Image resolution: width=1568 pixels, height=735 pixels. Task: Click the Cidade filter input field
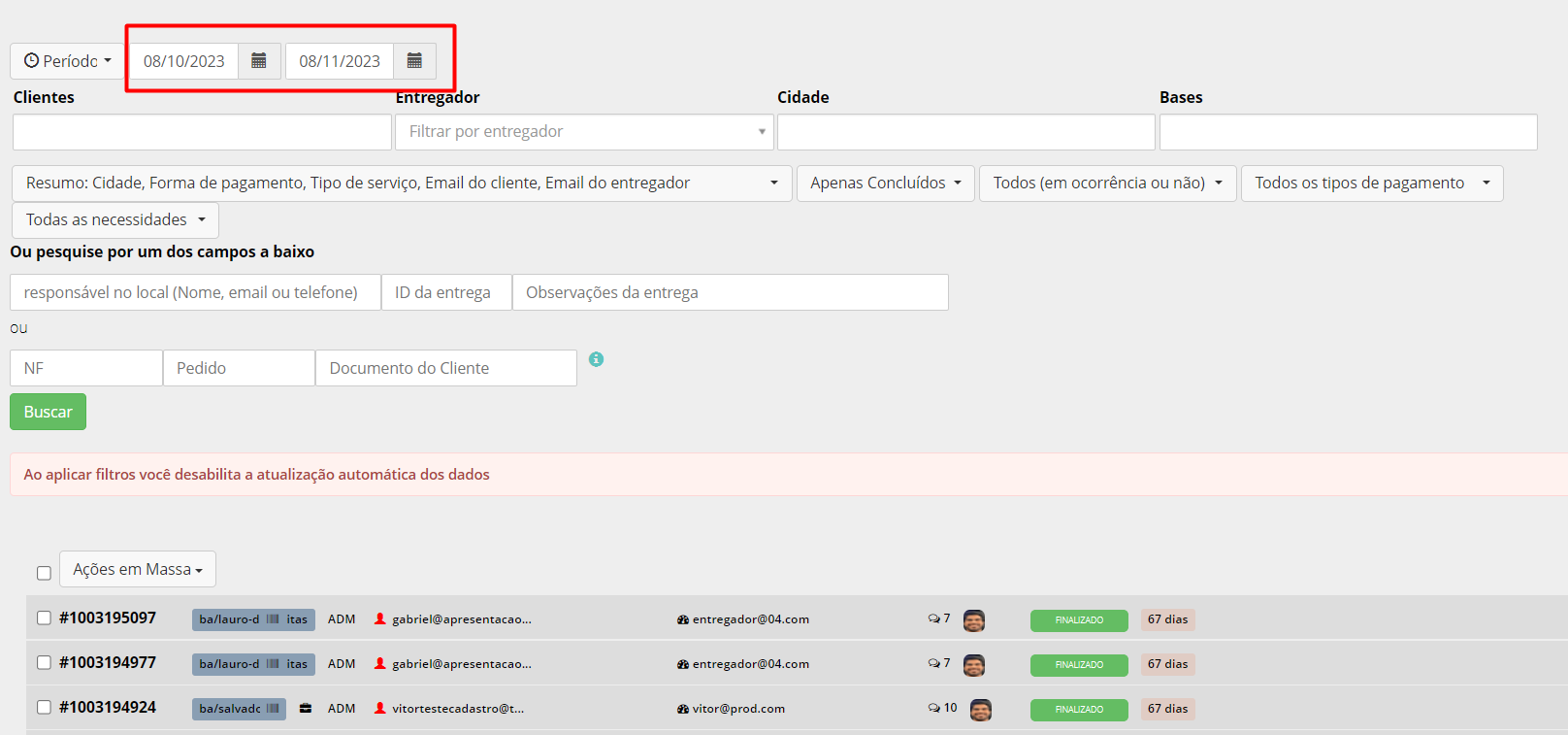pos(966,132)
